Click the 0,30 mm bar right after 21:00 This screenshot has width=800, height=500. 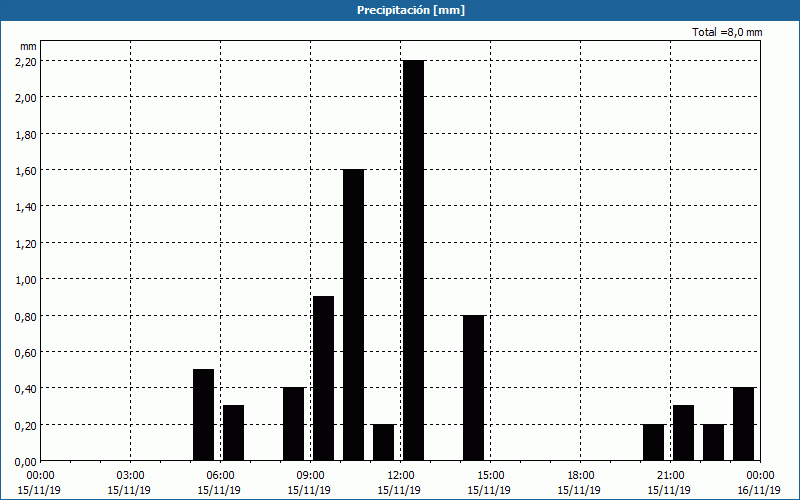[684, 433]
